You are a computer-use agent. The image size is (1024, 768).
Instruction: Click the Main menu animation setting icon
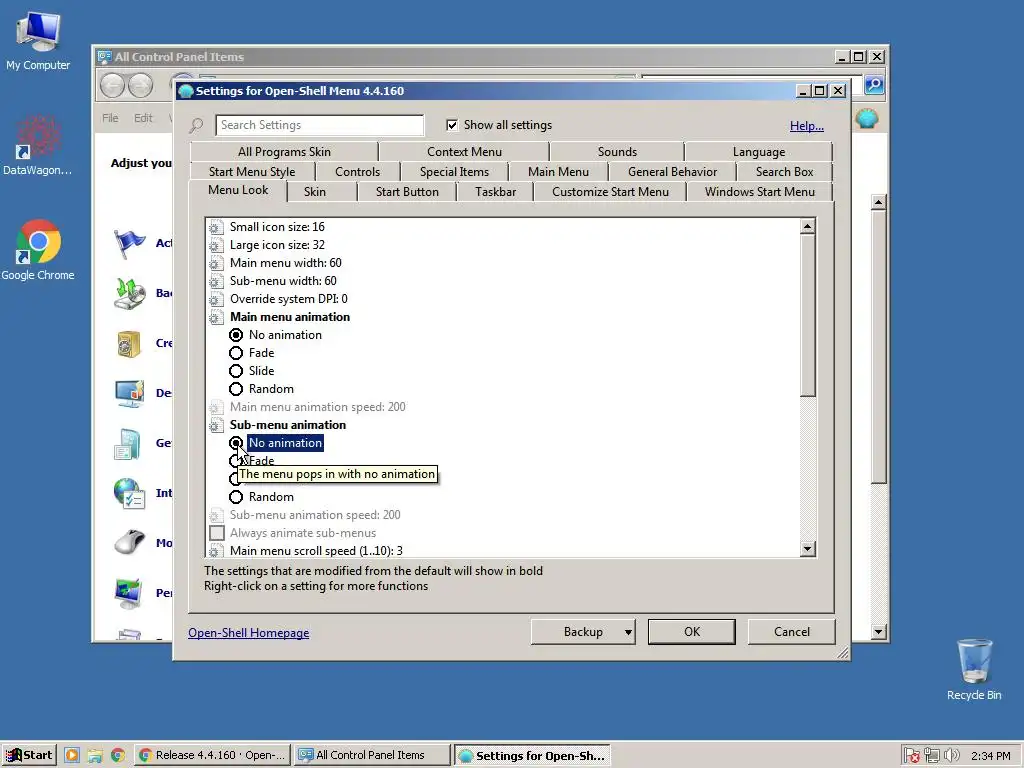216,317
